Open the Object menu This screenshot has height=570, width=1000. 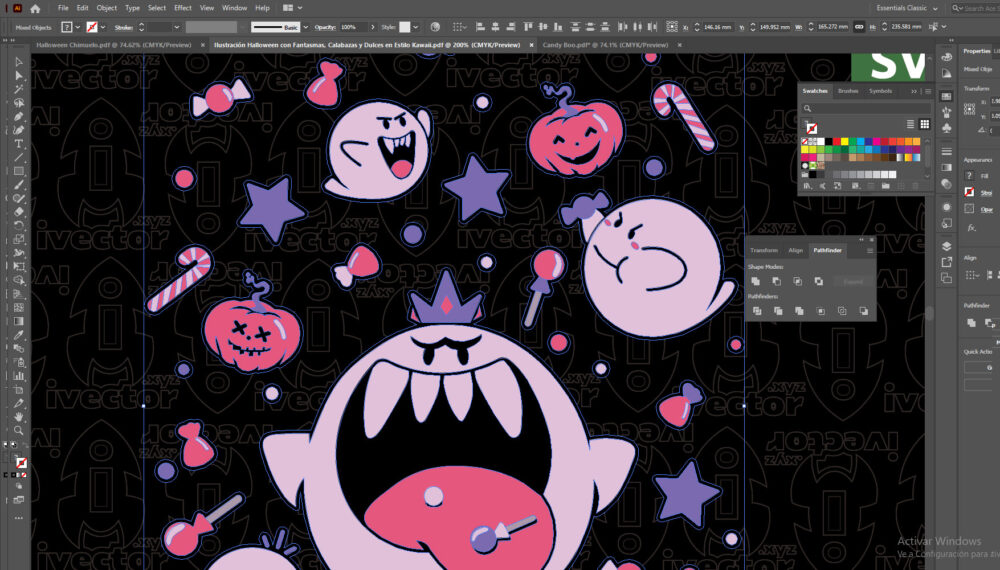click(107, 8)
